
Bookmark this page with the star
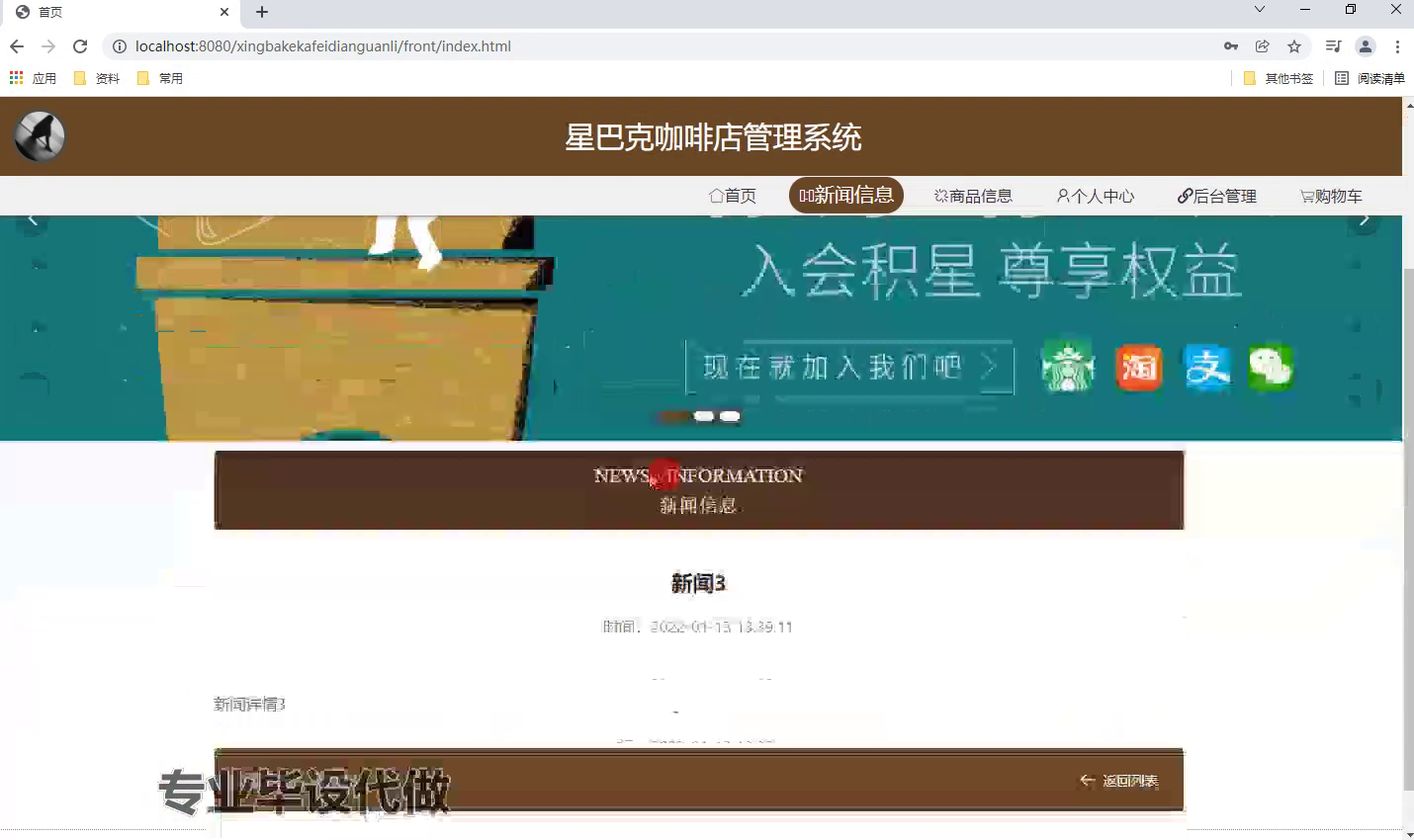coord(1294,46)
